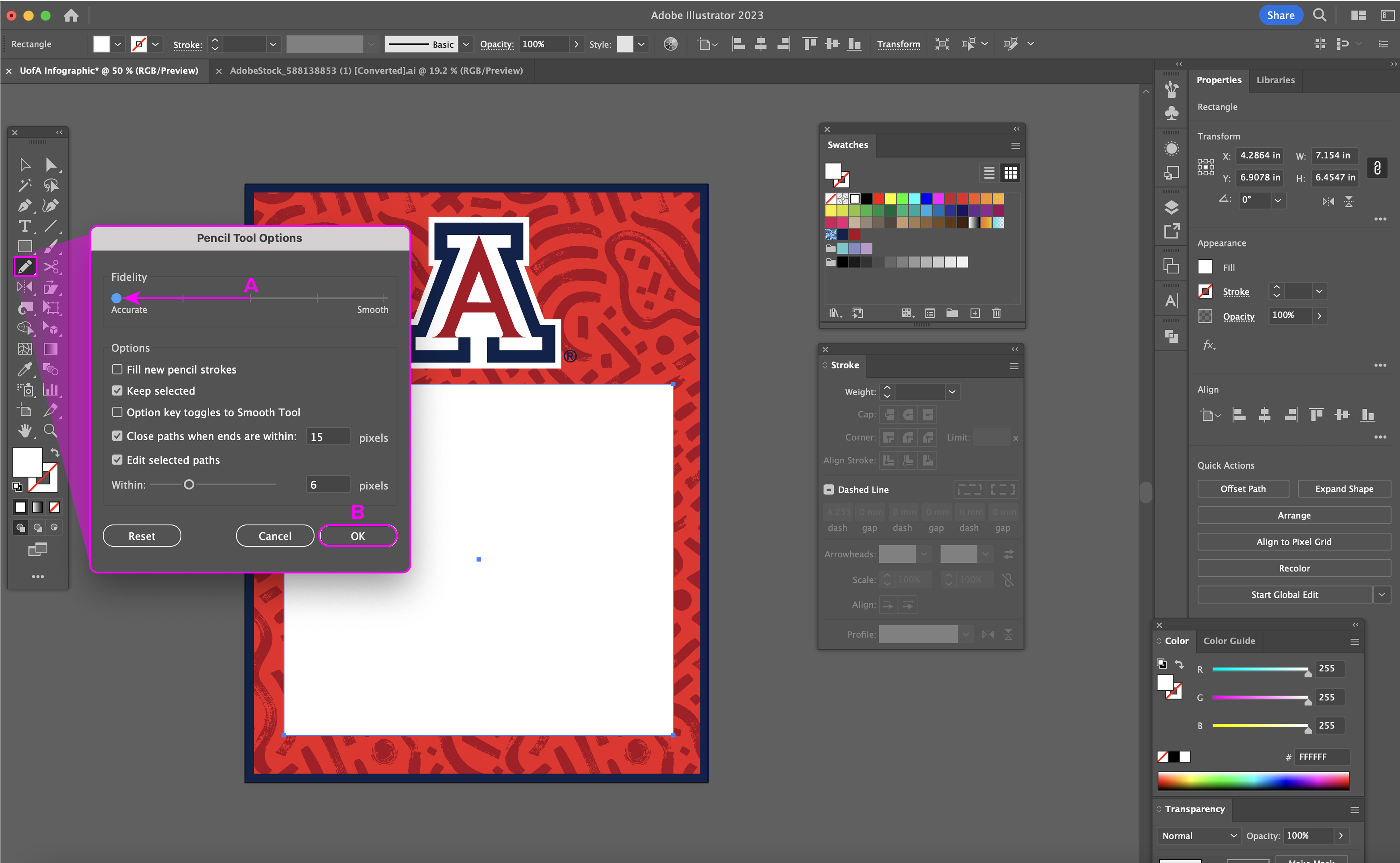Select the Hand tool
Image resolution: width=1400 pixels, height=863 pixels.
tap(24, 430)
